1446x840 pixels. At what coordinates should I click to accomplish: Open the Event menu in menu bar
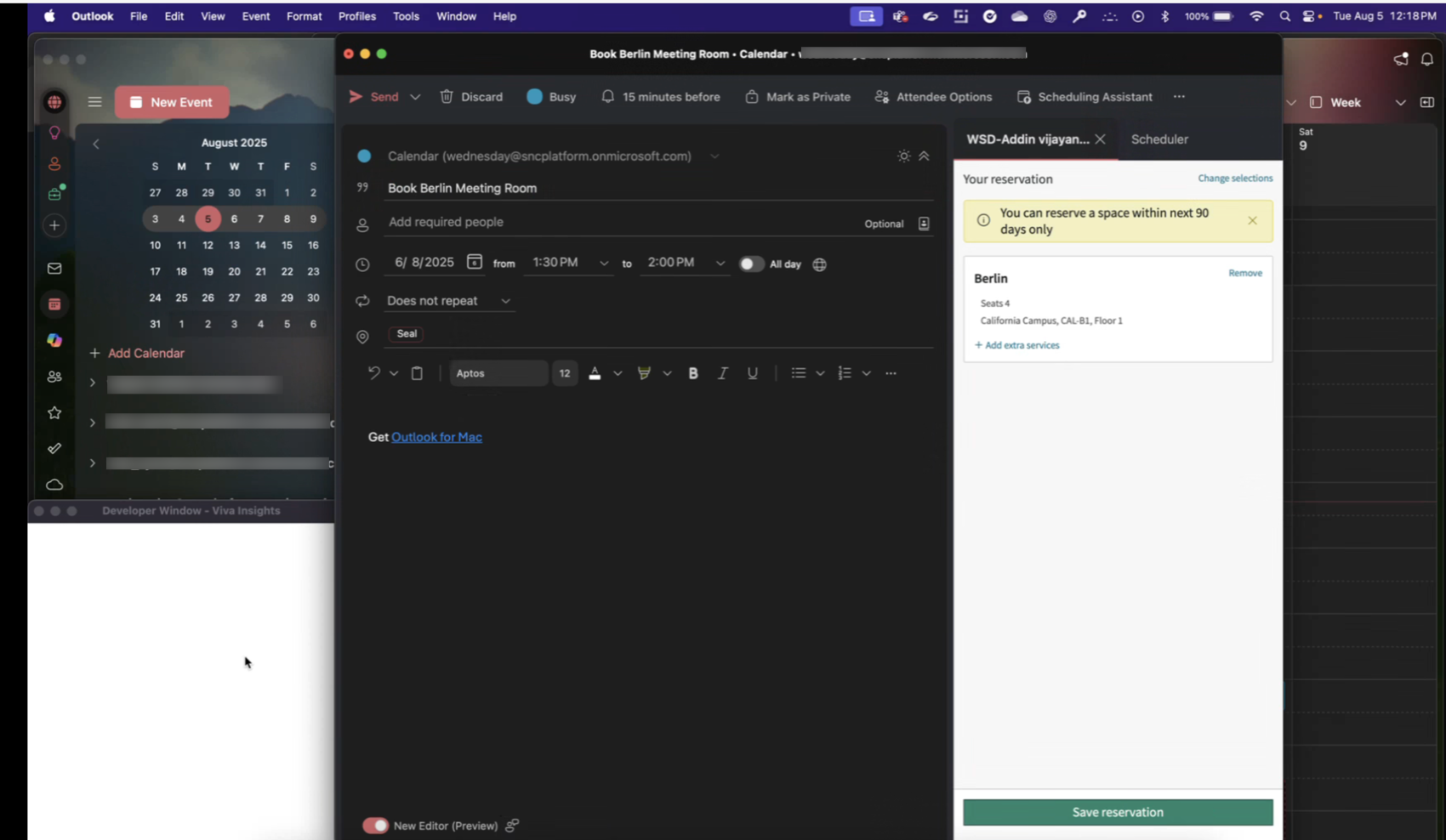pyautogui.click(x=255, y=16)
